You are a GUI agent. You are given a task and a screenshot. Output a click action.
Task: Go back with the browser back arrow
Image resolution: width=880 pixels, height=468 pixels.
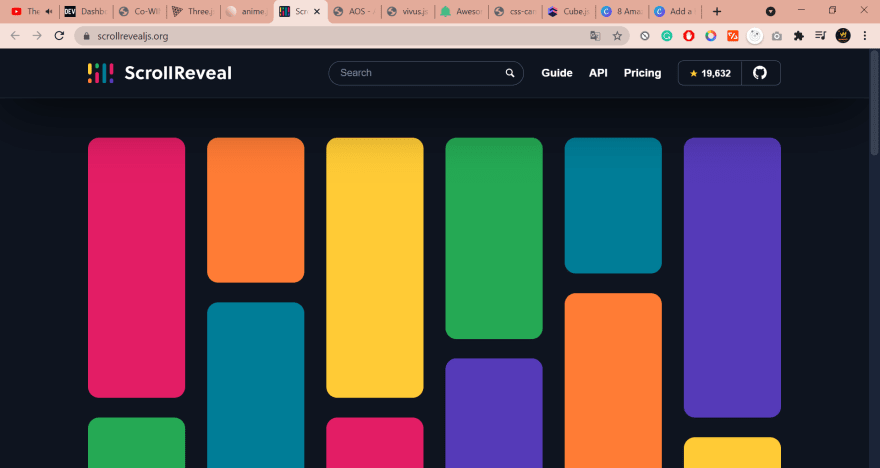[15, 36]
